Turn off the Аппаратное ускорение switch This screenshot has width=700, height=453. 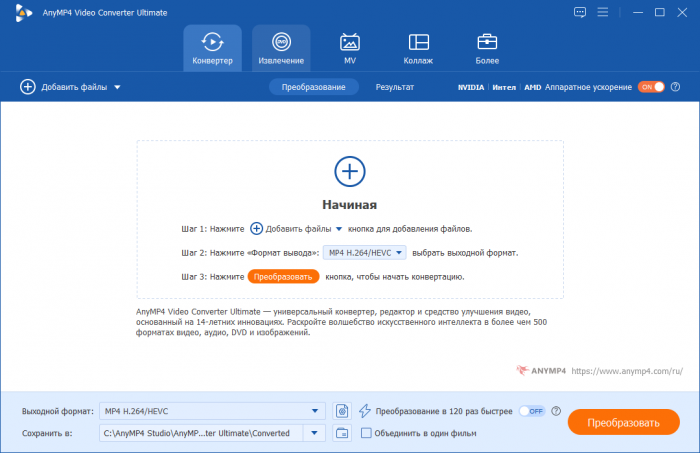pos(651,87)
